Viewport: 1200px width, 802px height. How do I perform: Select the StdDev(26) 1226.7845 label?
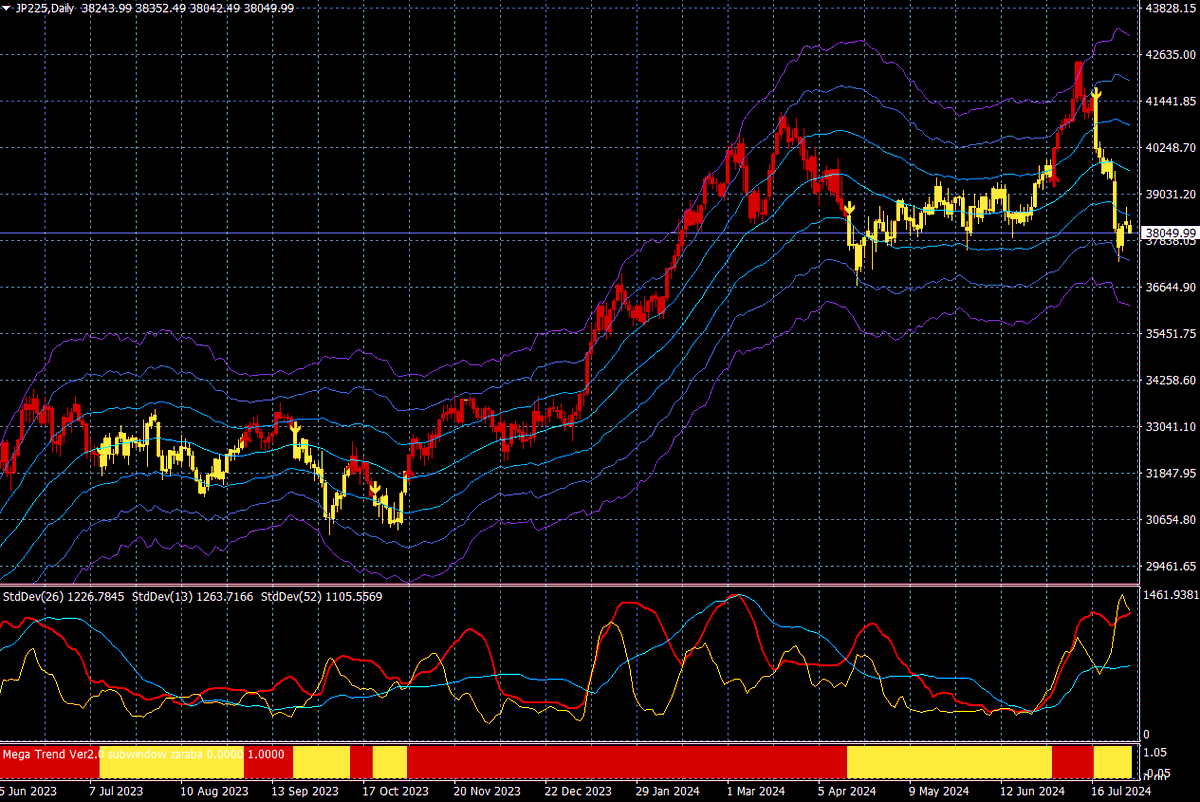pos(64,596)
